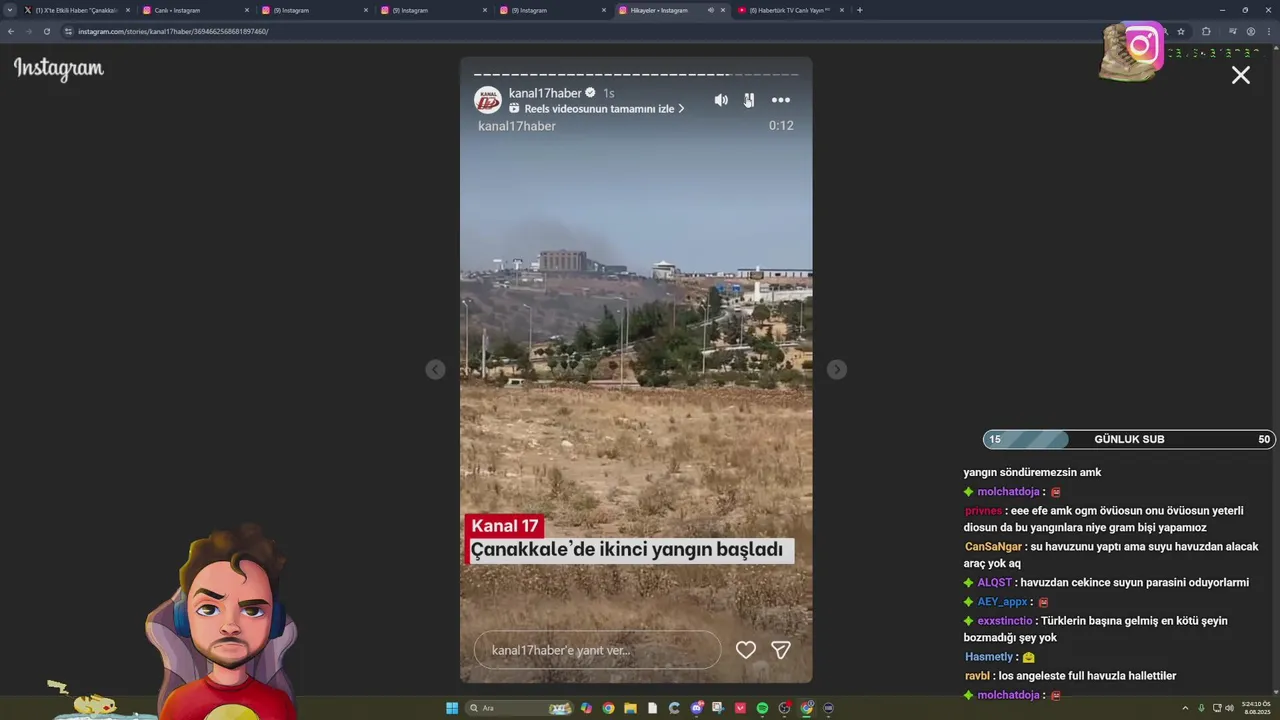
Task: Click the 'GÜNLÜK SUB' goal progress bar
Action: coord(1129,439)
